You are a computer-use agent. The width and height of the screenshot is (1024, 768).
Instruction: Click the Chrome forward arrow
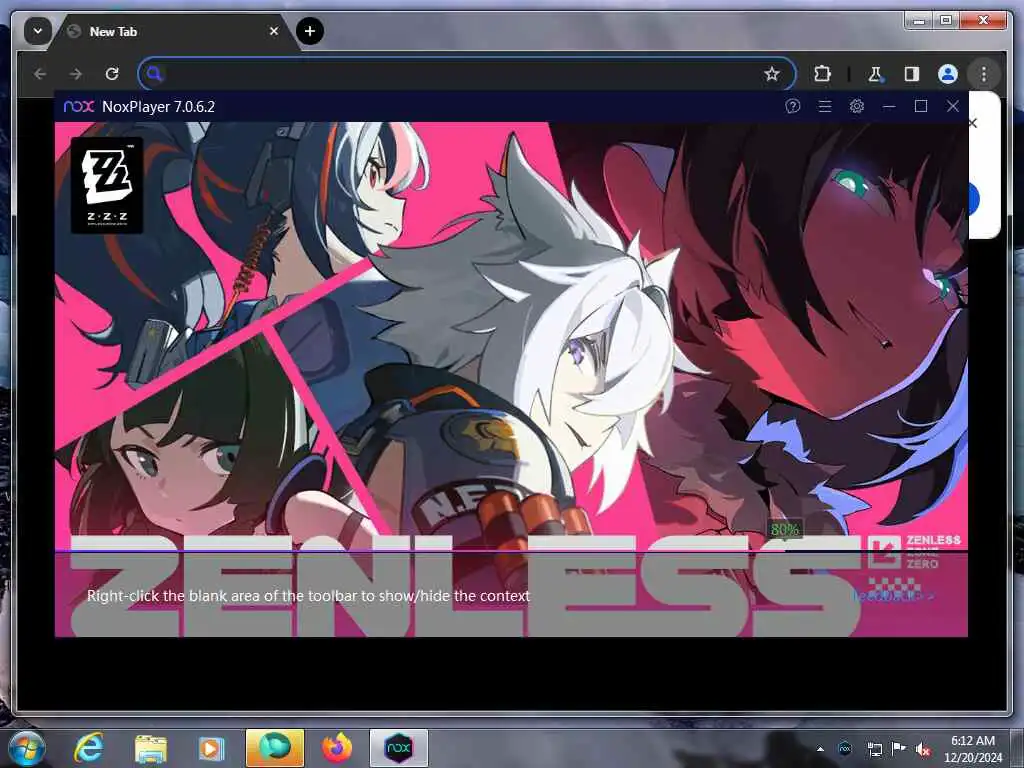click(x=76, y=74)
